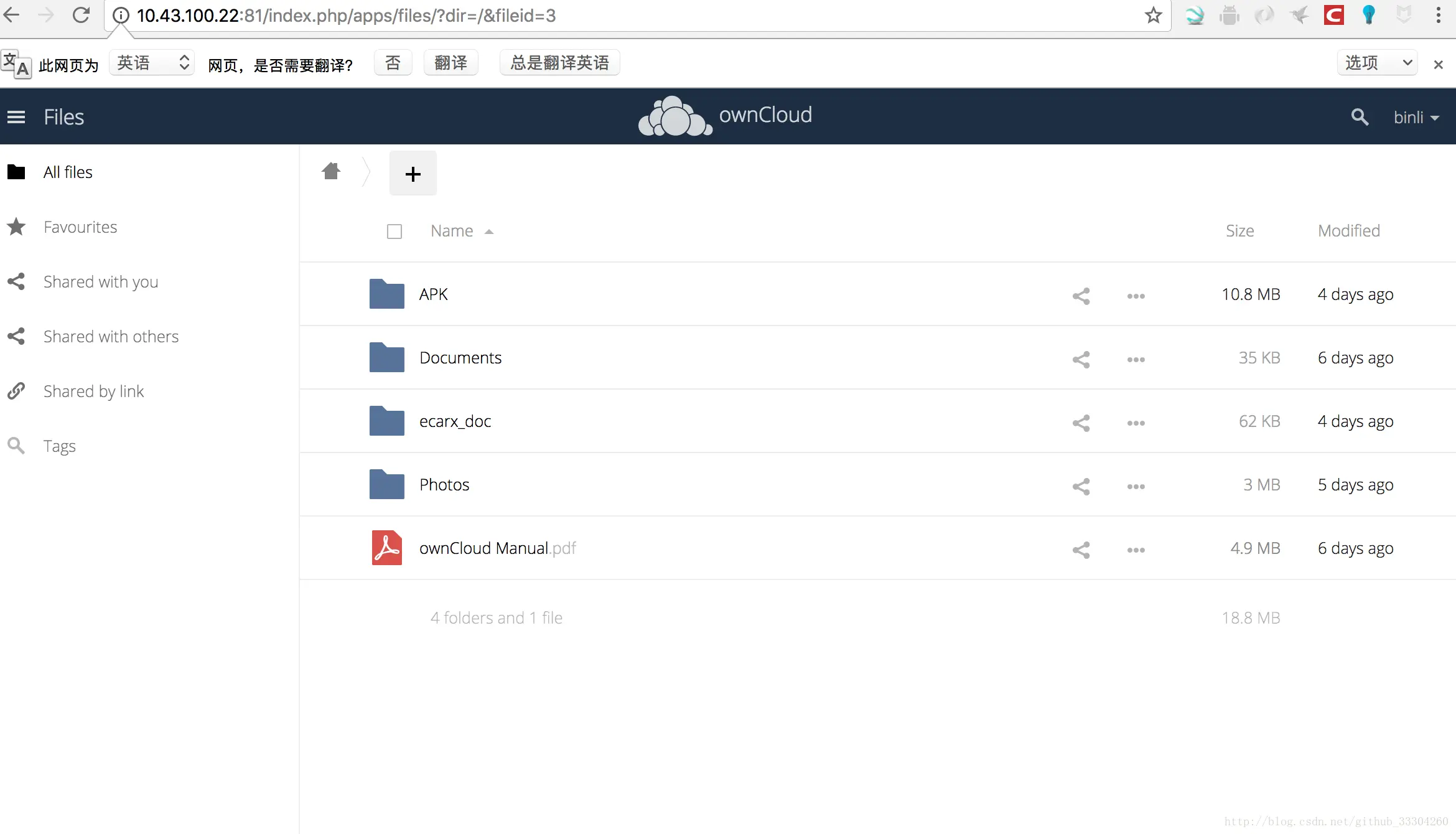
Task: Open more actions for Photos folder
Action: [1136, 486]
